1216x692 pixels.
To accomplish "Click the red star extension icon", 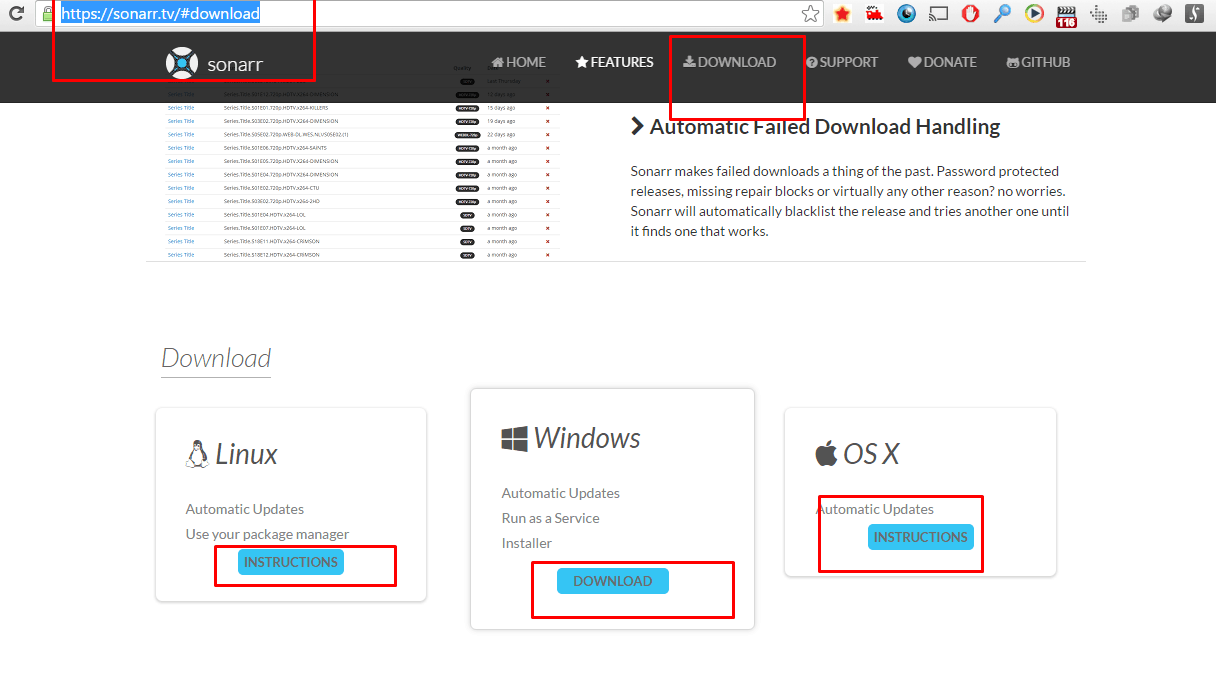I will pos(843,14).
